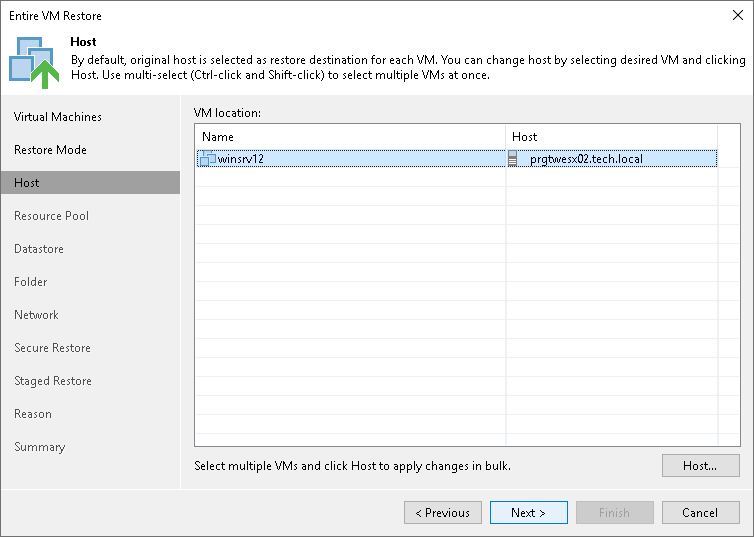Jump to the Network step
The height and width of the screenshot is (537, 754).
point(37,315)
